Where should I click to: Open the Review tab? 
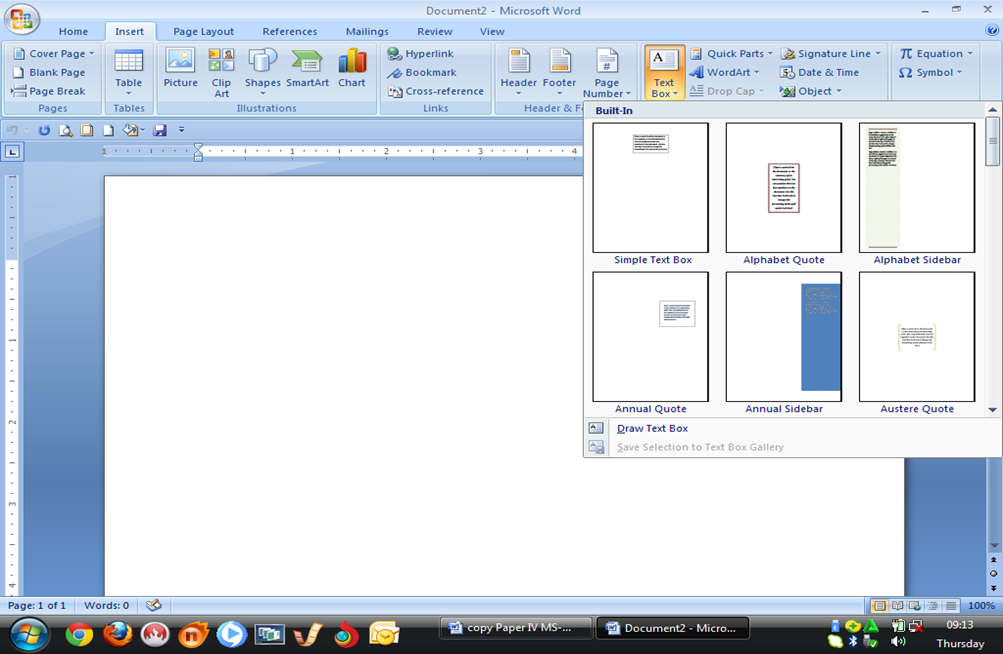pyautogui.click(x=435, y=31)
